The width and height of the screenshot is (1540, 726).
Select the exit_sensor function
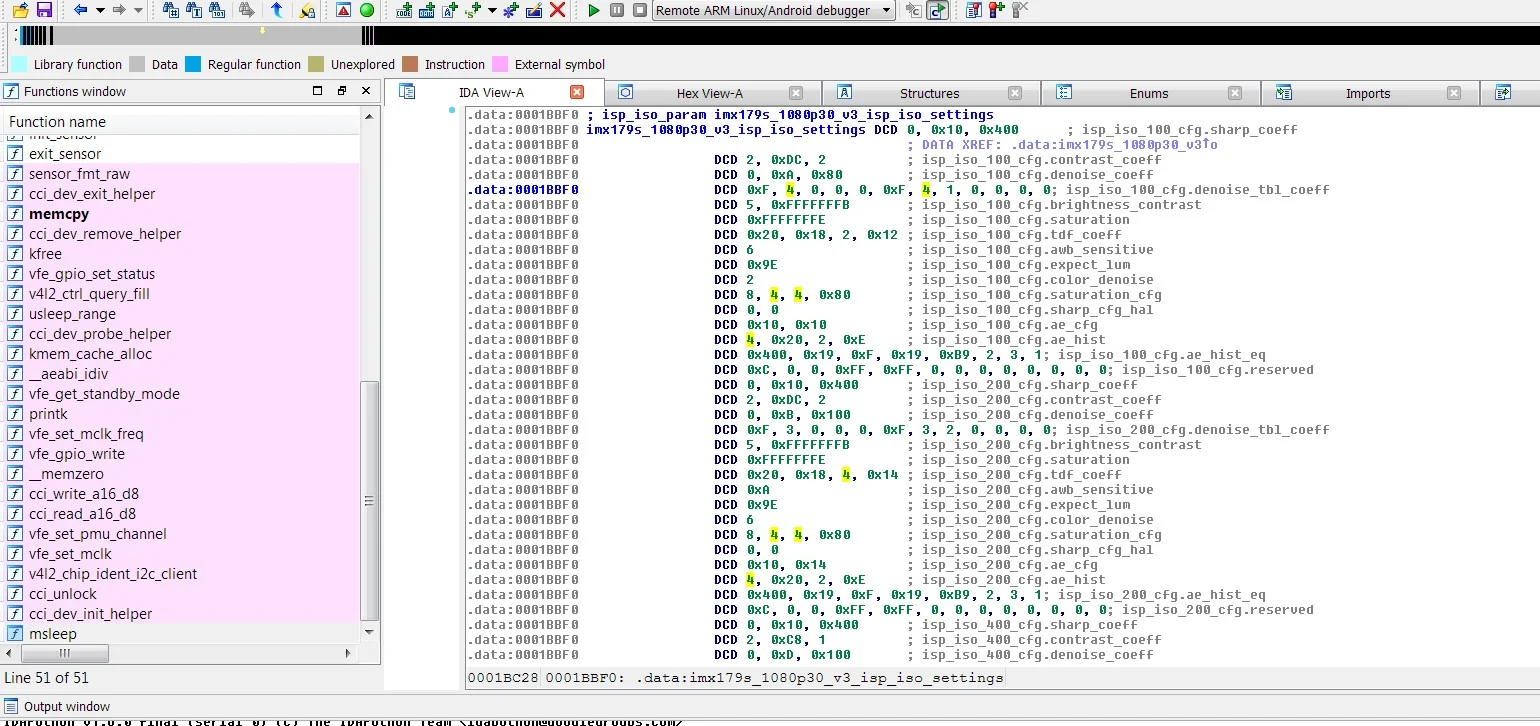[65, 154]
